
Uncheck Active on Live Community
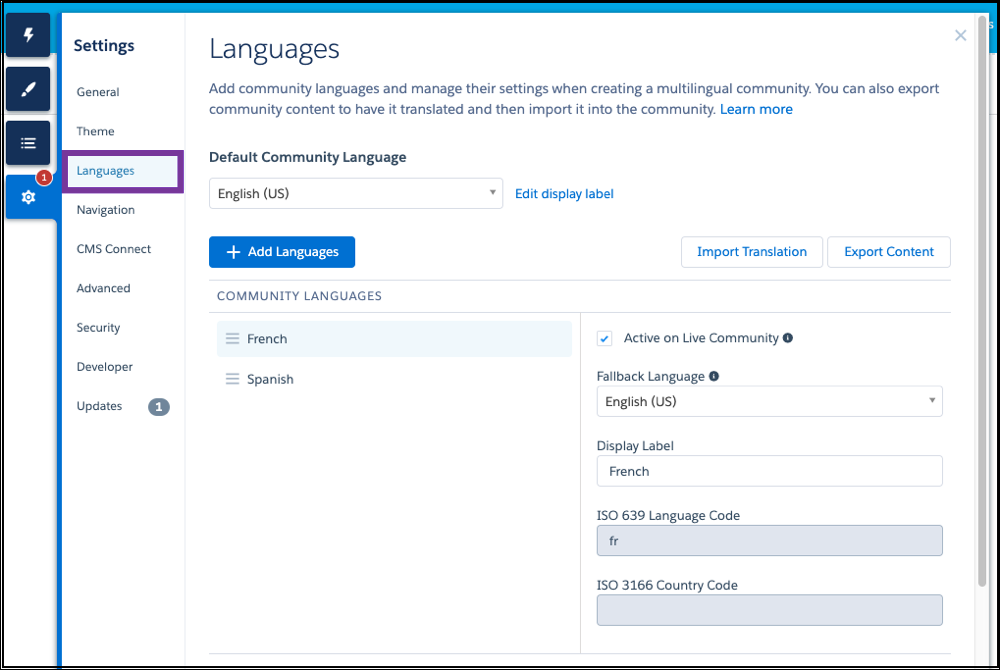coord(604,338)
